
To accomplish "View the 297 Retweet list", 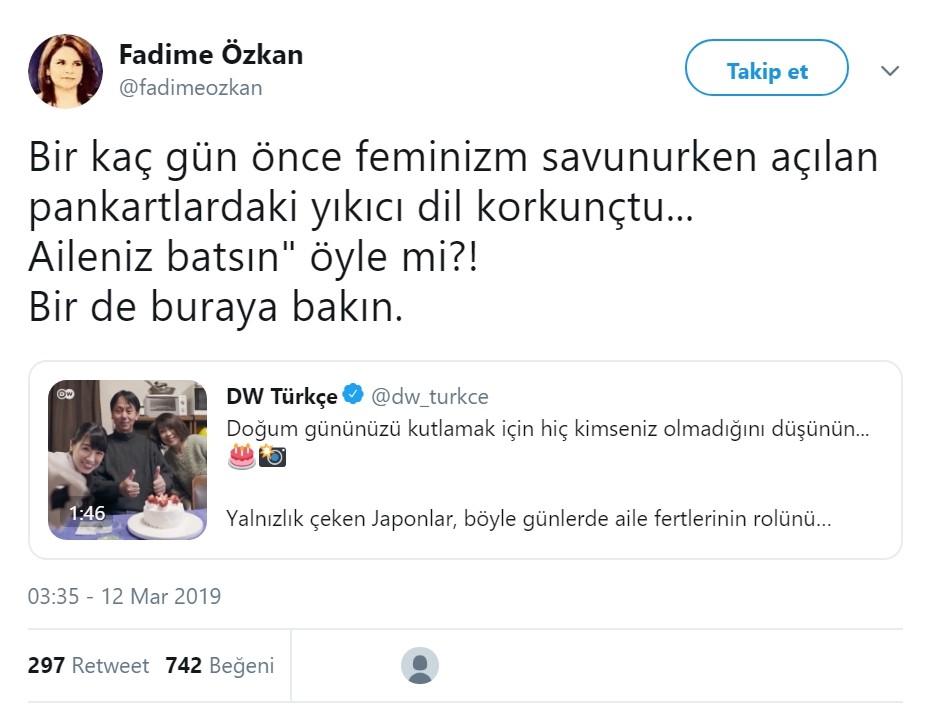I will (x=88, y=665).
